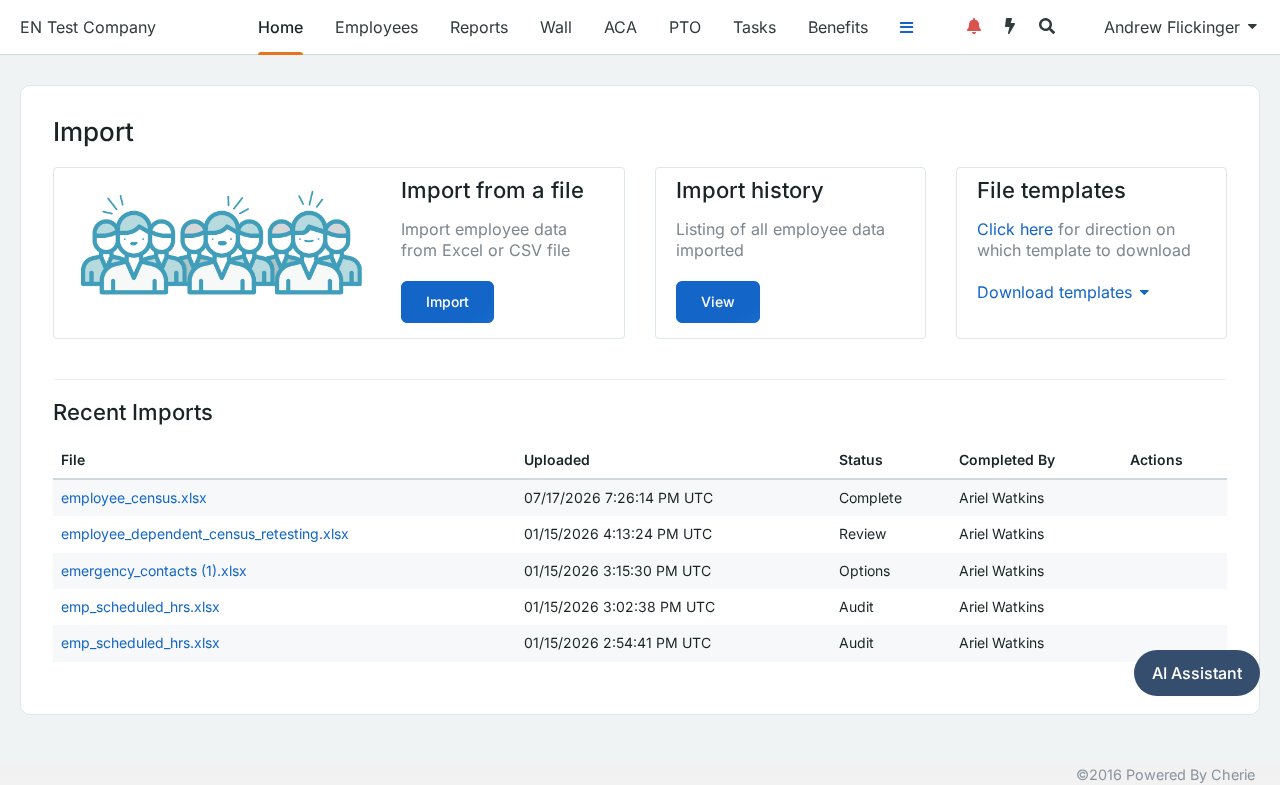Viewport: 1280px width, 785px height.
Task: Open the Benefits tab
Action: tap(838, 27)
